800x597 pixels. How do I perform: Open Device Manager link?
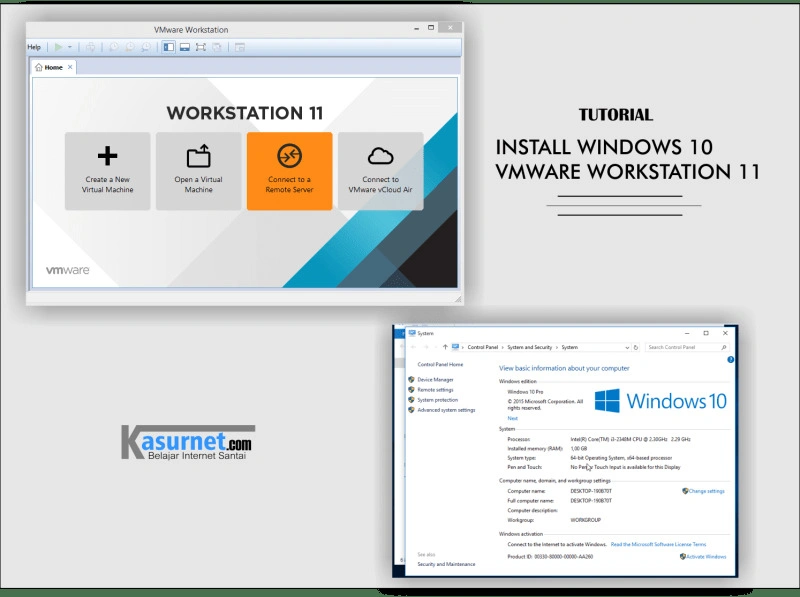point(435,380)
